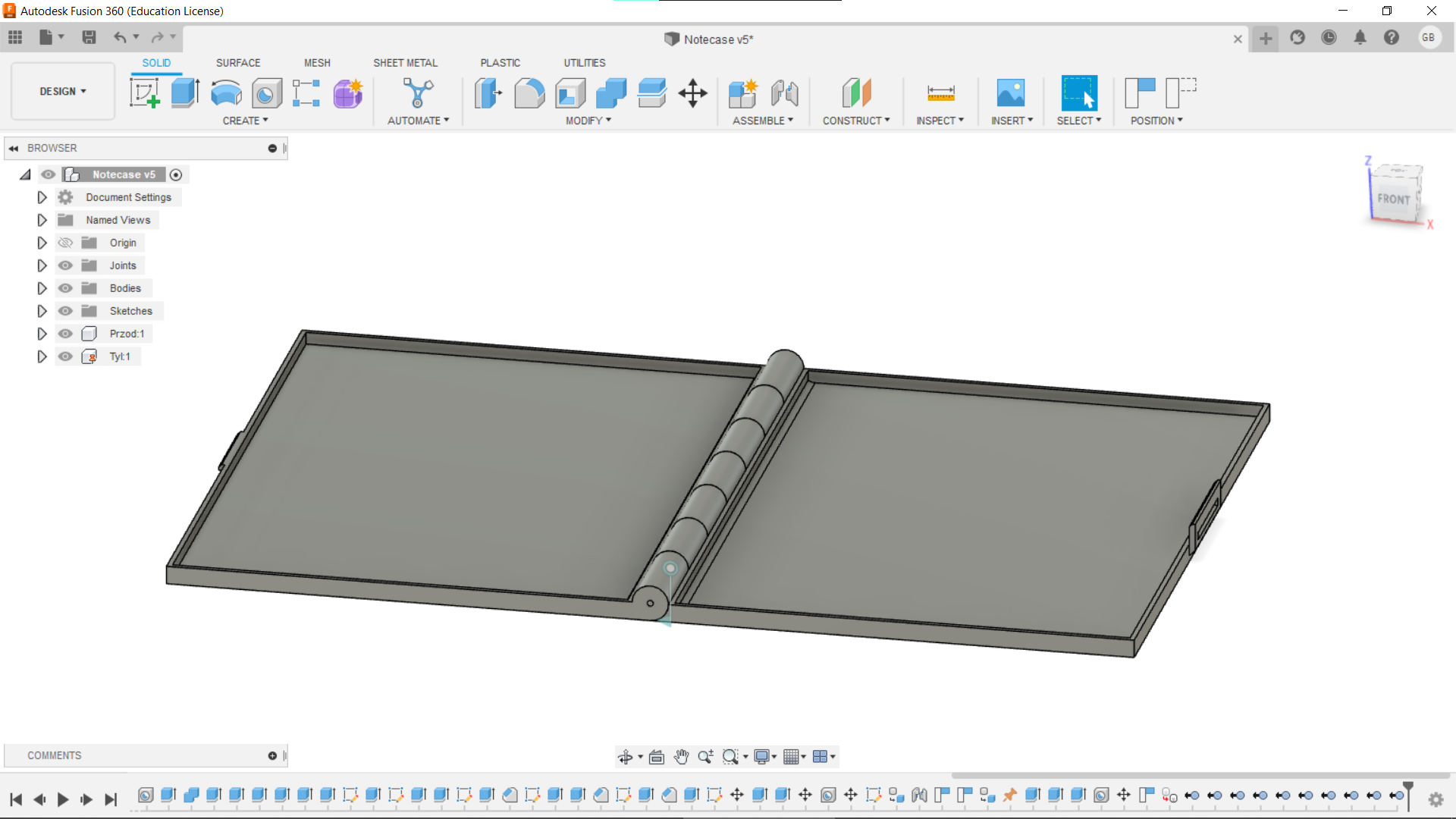Open the Joint tool in Assemble

[x=785, y=93]
